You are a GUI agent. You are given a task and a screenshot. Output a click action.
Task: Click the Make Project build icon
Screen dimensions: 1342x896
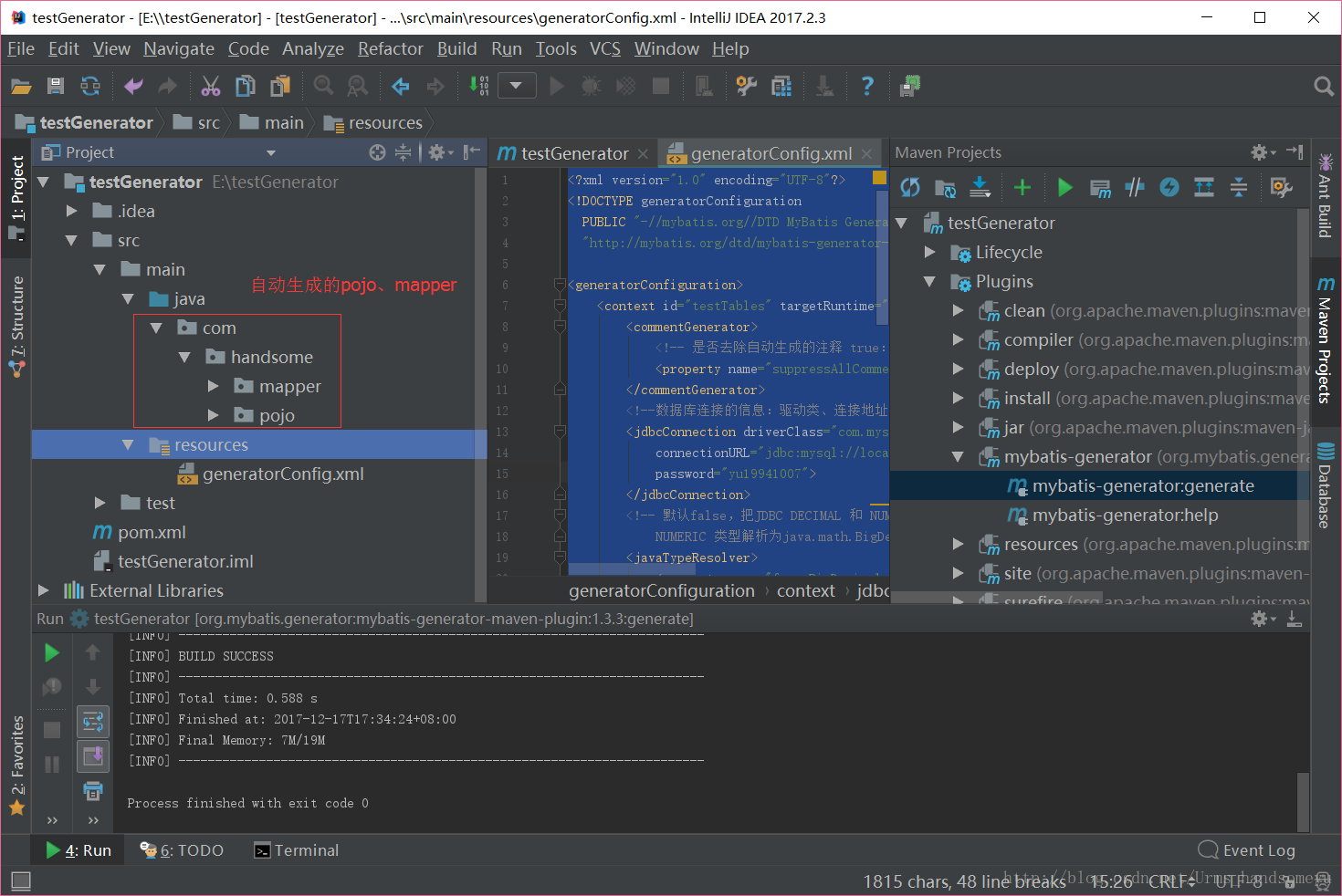[x=478, y=87]
